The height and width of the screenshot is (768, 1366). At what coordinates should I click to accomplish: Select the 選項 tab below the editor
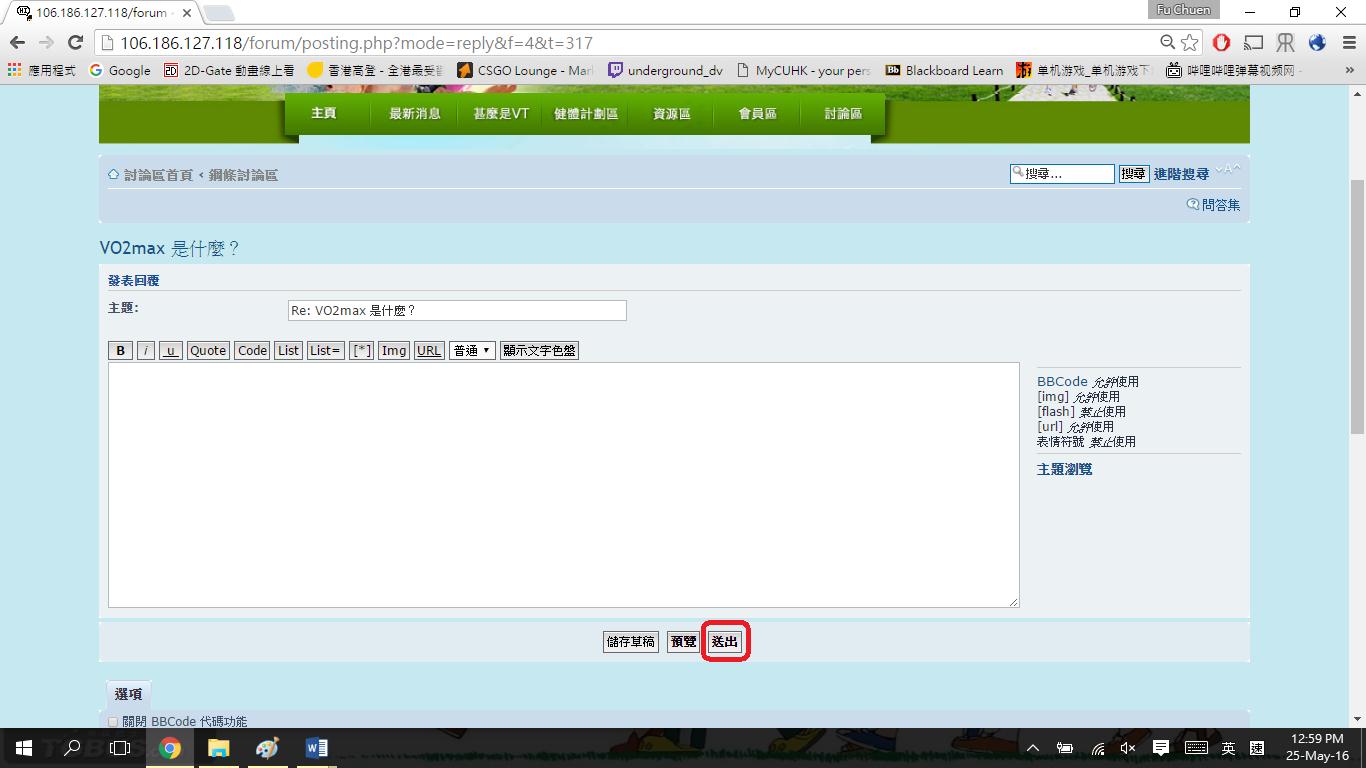(x=128, y=694)
